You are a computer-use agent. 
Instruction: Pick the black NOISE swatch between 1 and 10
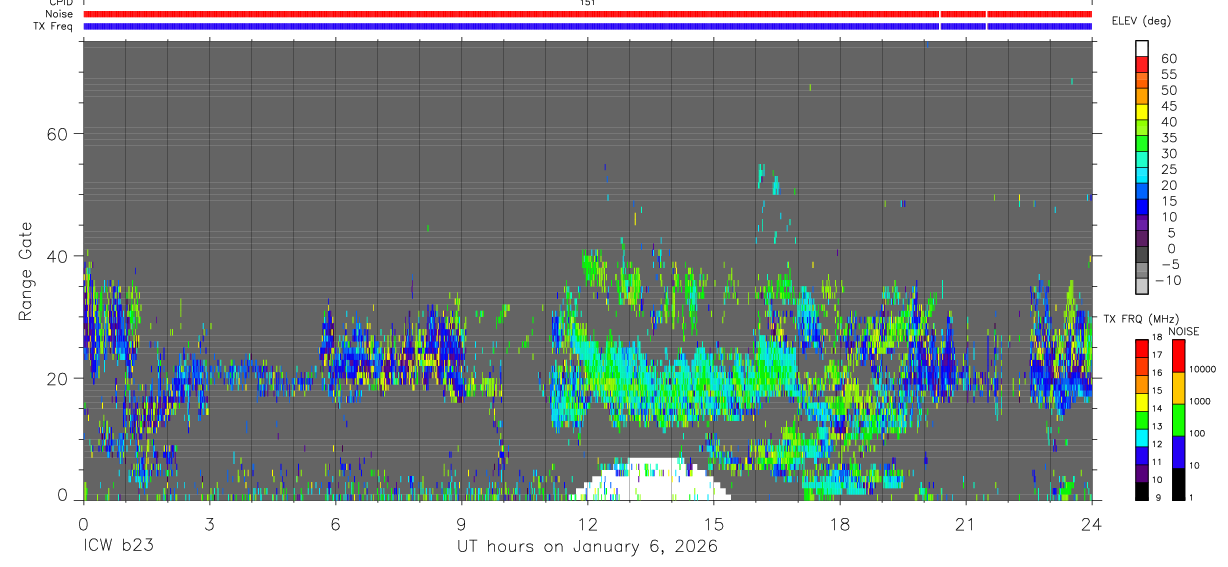[x=1177, y=483]
